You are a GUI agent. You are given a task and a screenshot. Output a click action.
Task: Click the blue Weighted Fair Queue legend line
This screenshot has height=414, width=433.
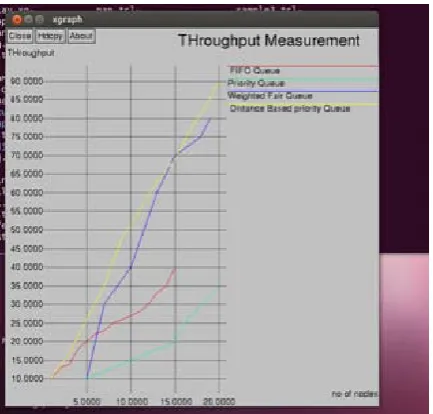coord(303,91)
